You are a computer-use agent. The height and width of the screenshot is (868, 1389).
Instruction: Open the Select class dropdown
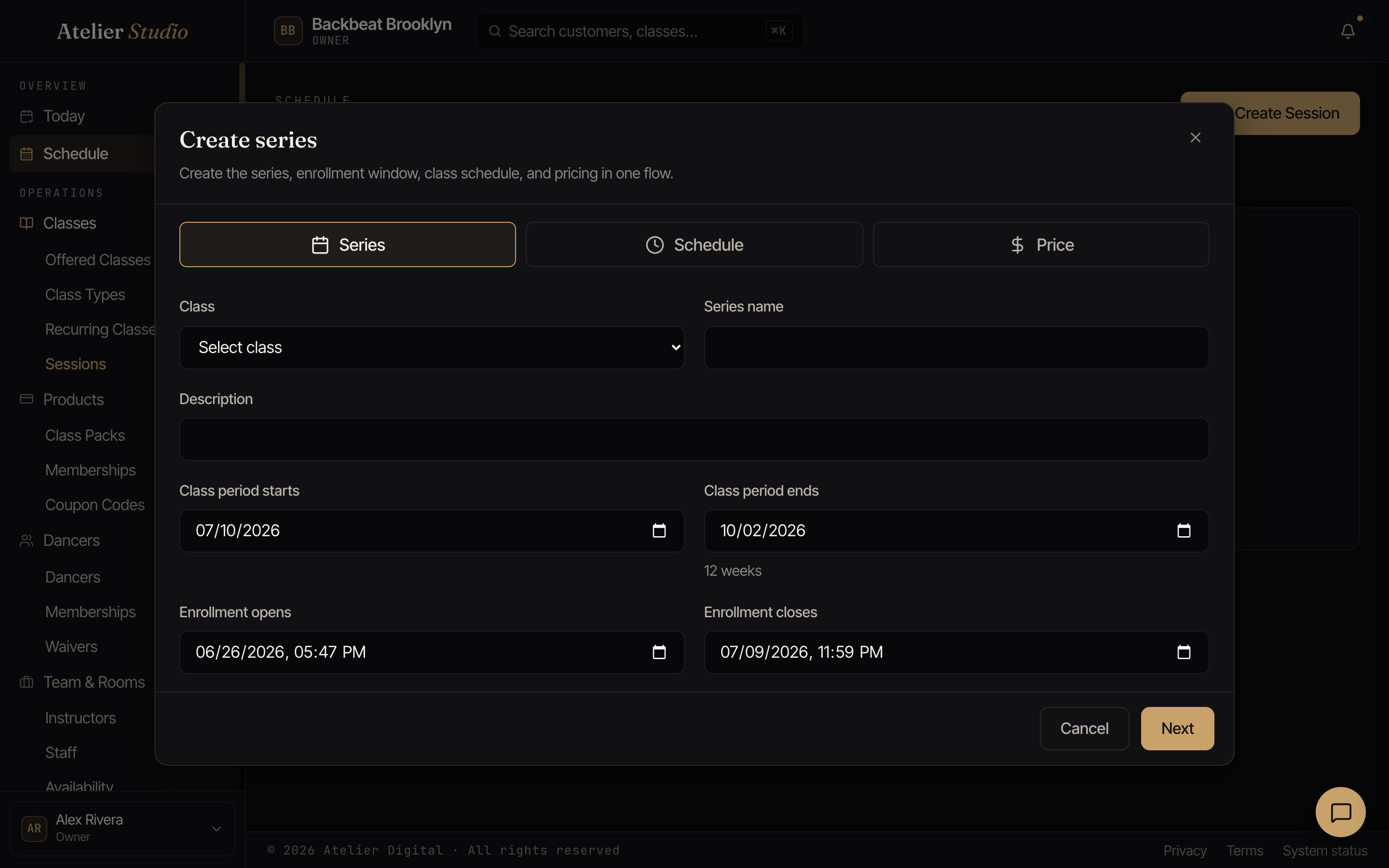[432, 348]
